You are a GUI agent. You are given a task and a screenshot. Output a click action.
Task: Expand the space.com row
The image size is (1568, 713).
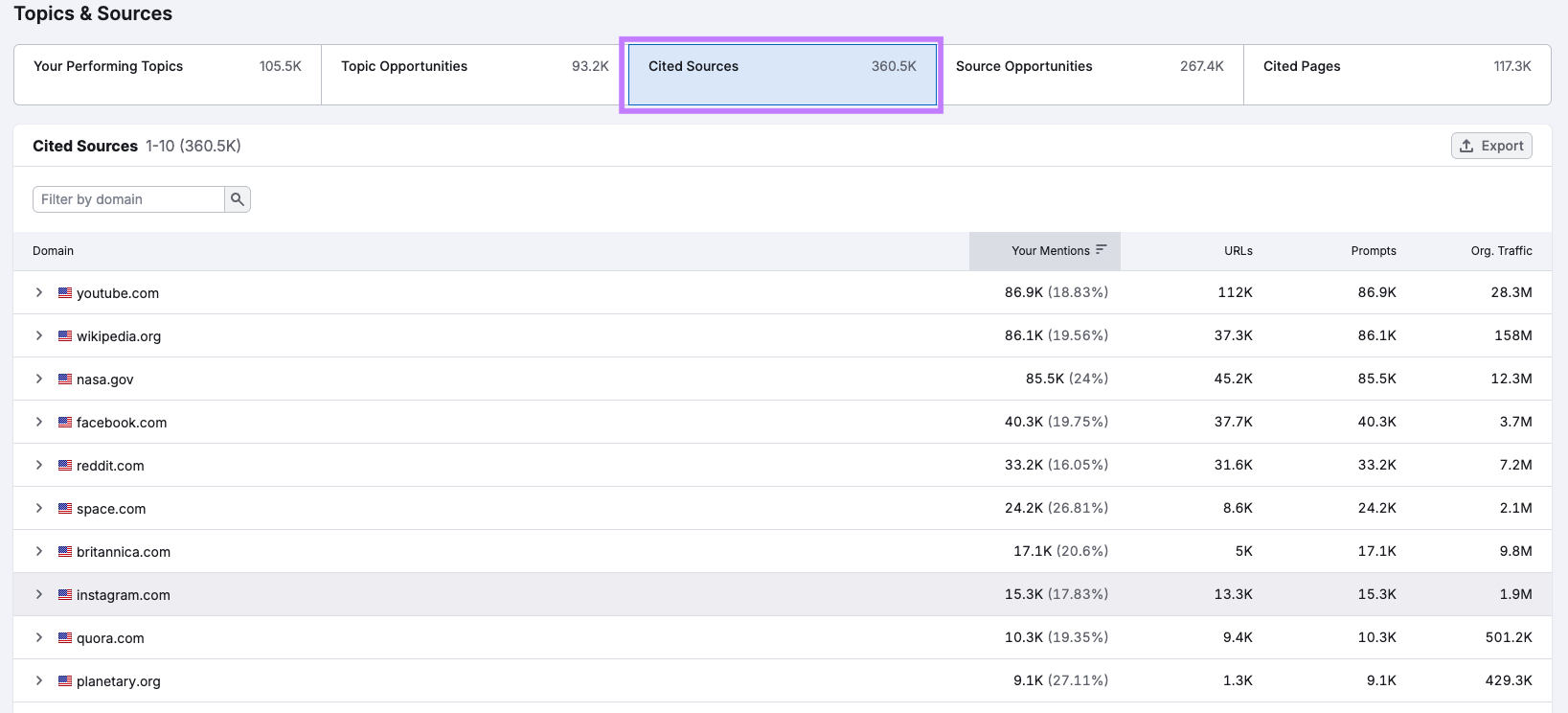(x=39, y=508)
